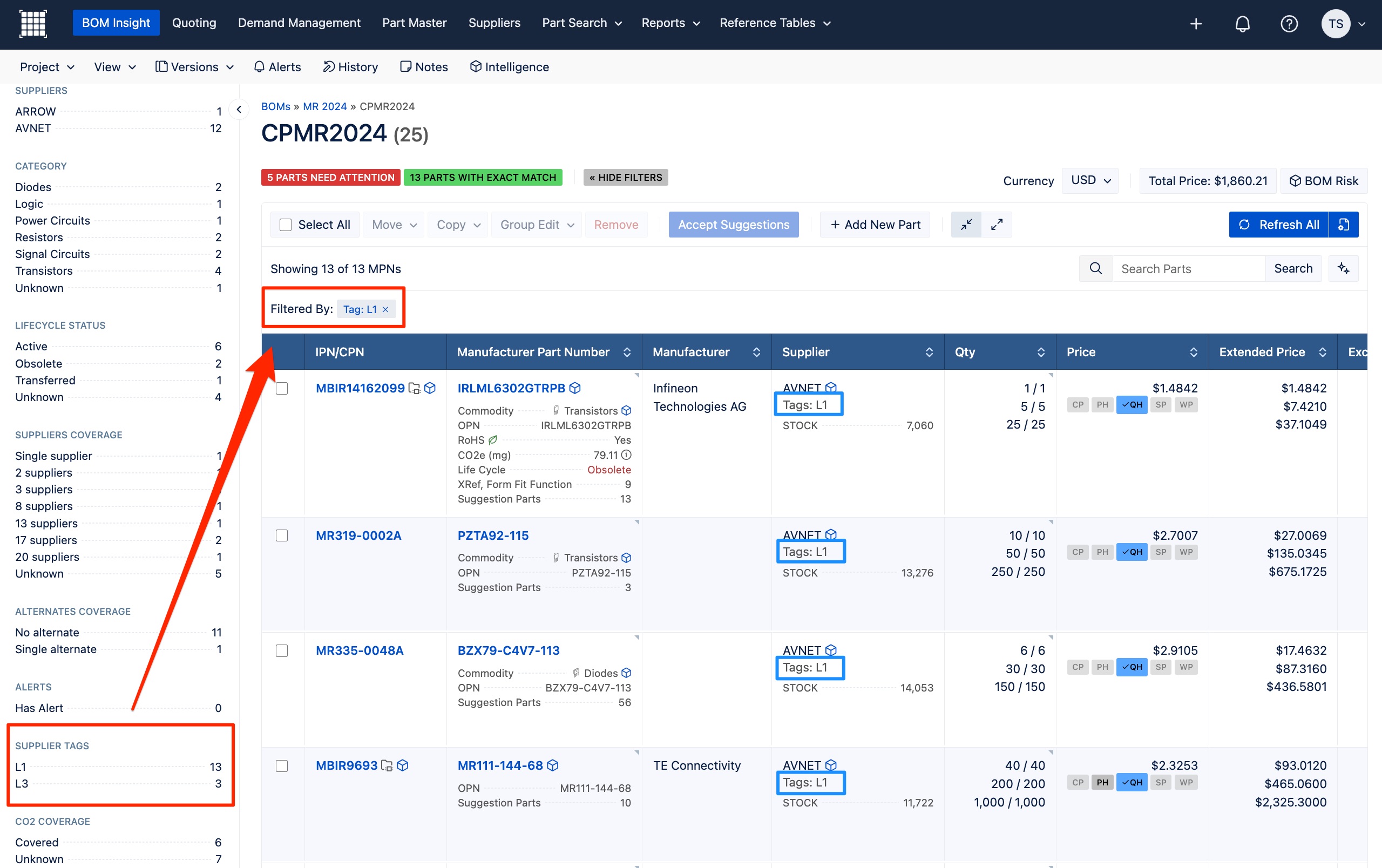This screenshot has height=868, width=1382.
Task: Open the MR 2024 breadcrumb link
Action: click(325, 106)
